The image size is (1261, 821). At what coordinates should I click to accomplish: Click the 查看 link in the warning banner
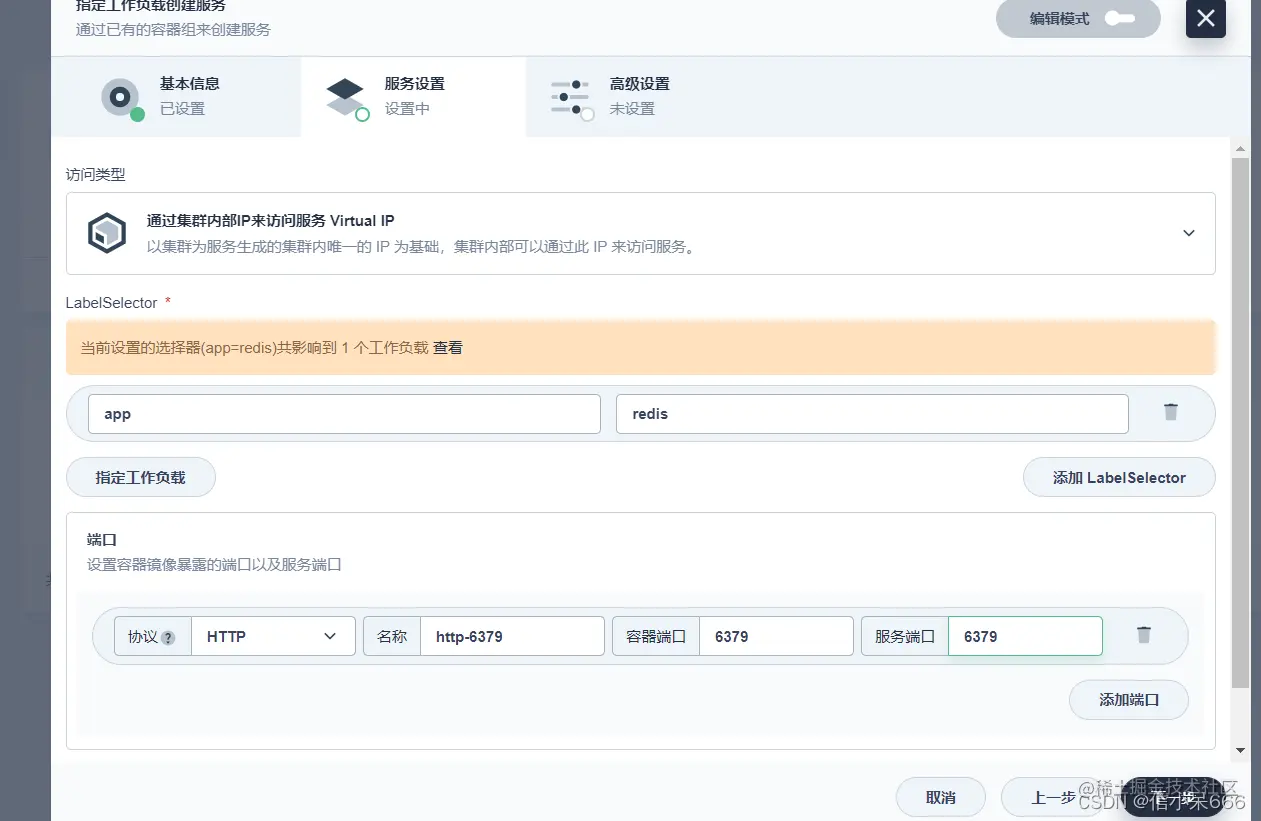point(447,347)
